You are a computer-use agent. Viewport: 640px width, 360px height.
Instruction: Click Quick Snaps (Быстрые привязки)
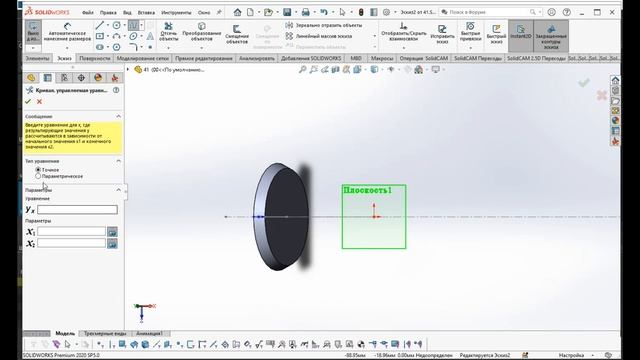click(x=470, y=32)
